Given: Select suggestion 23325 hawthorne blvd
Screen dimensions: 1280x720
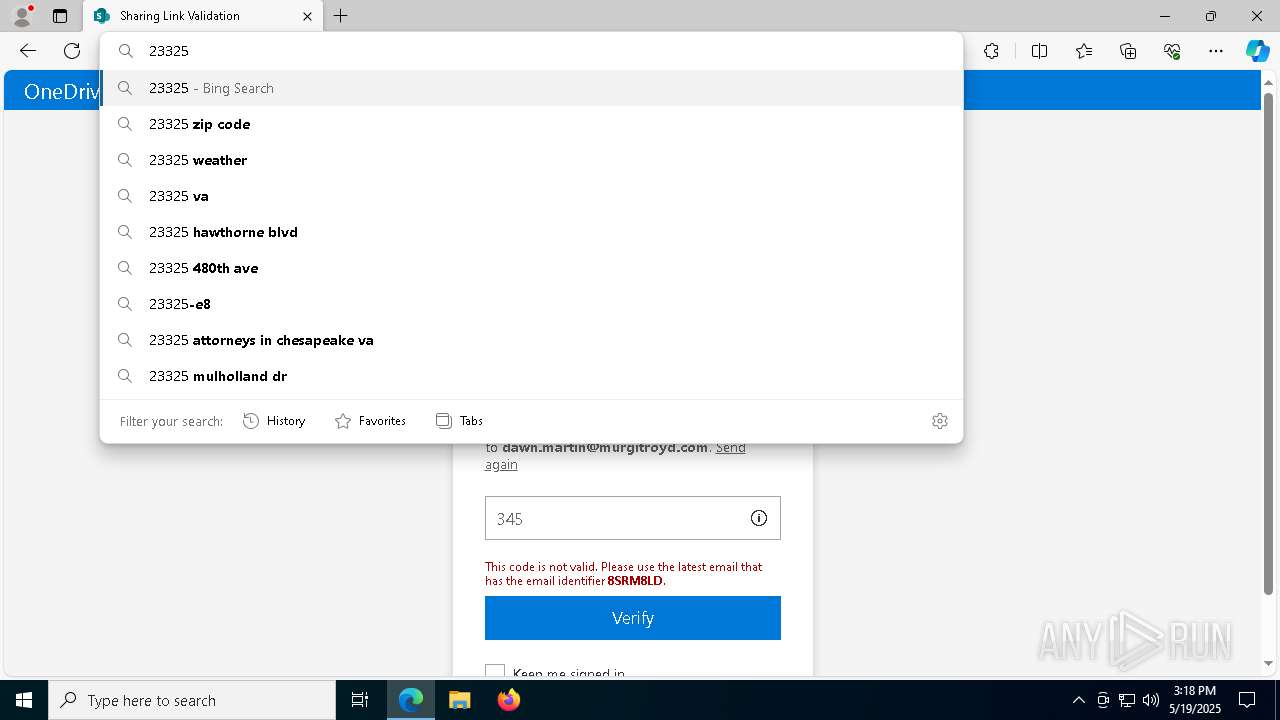Looking at the screenshot, I should (532, 232).
